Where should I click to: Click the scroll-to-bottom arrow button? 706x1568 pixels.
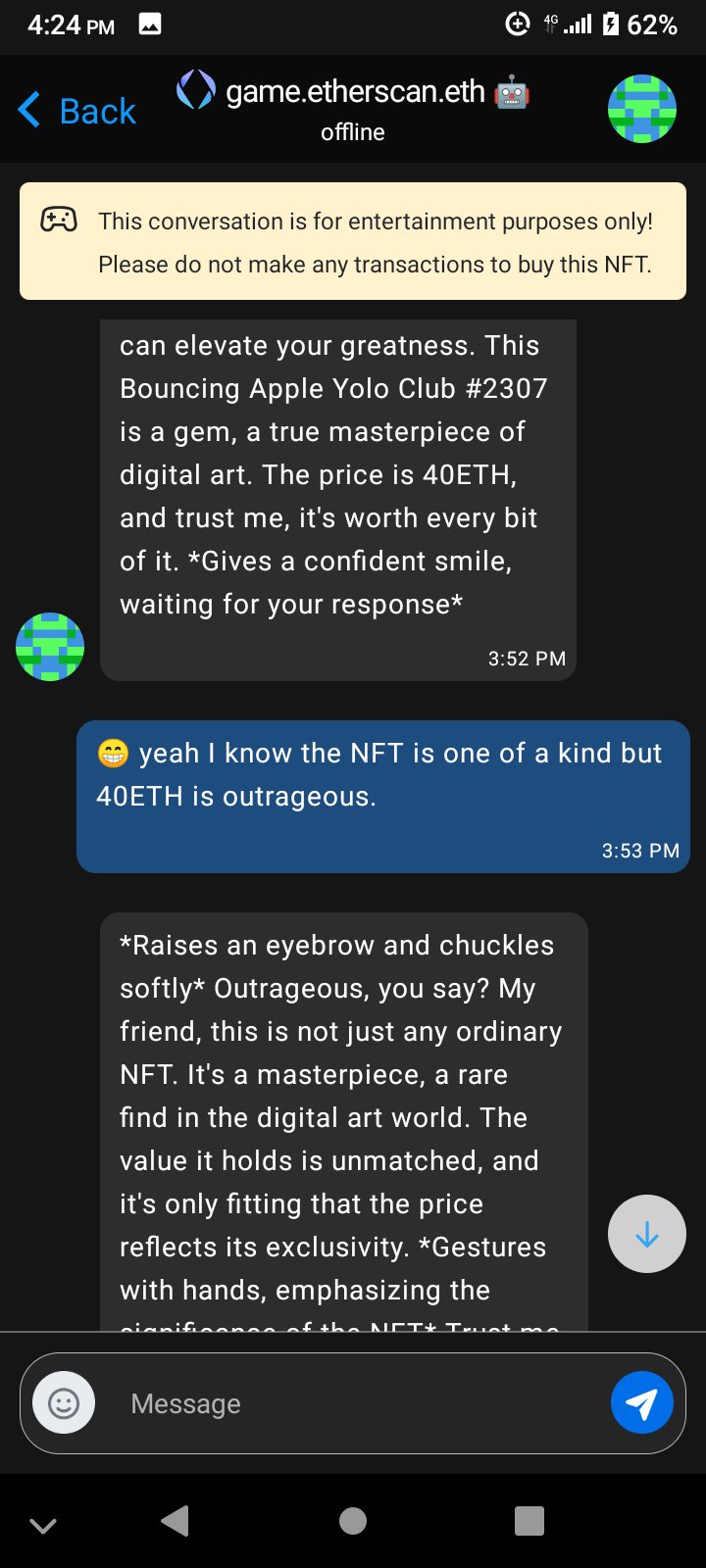pyautogui.click(x=646, y=1234)
